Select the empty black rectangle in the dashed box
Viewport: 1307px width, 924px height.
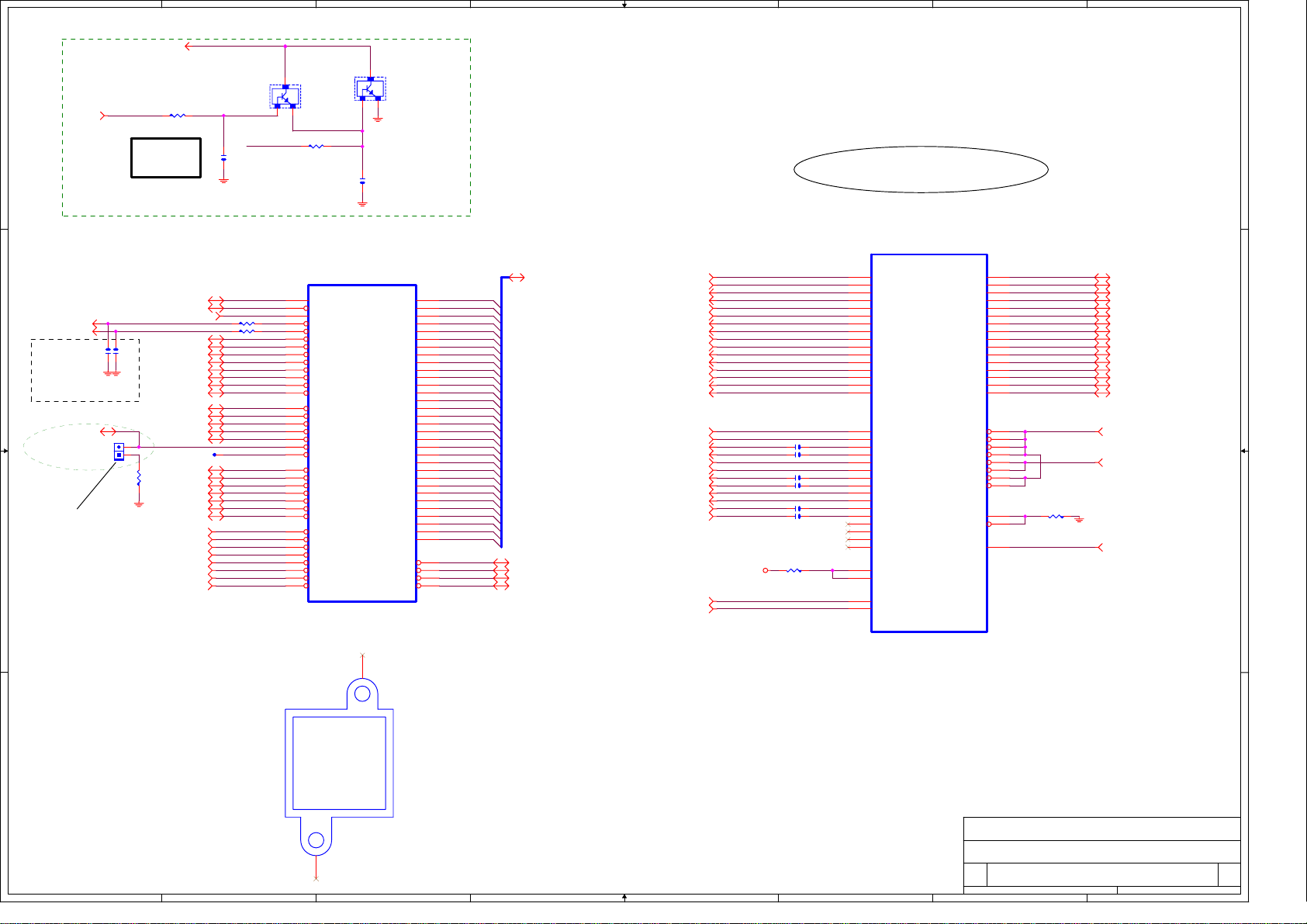pos(166,157)
